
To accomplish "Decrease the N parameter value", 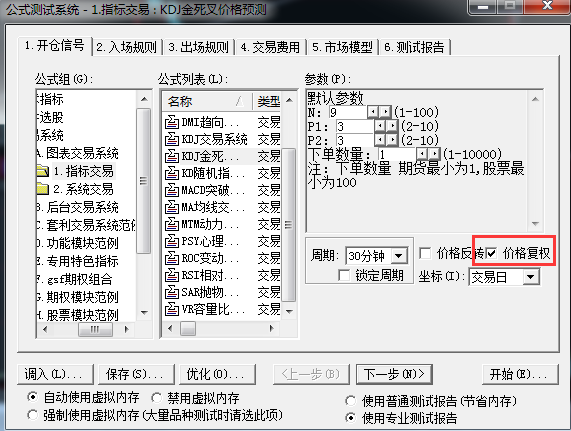I will pos(373,111).
